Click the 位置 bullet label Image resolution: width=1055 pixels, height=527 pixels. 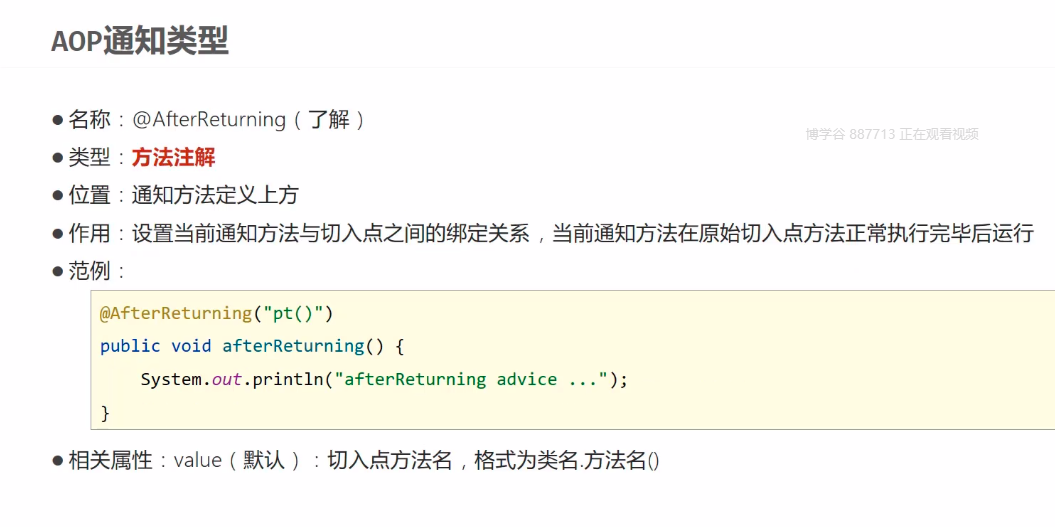click(x=90, y=195)
